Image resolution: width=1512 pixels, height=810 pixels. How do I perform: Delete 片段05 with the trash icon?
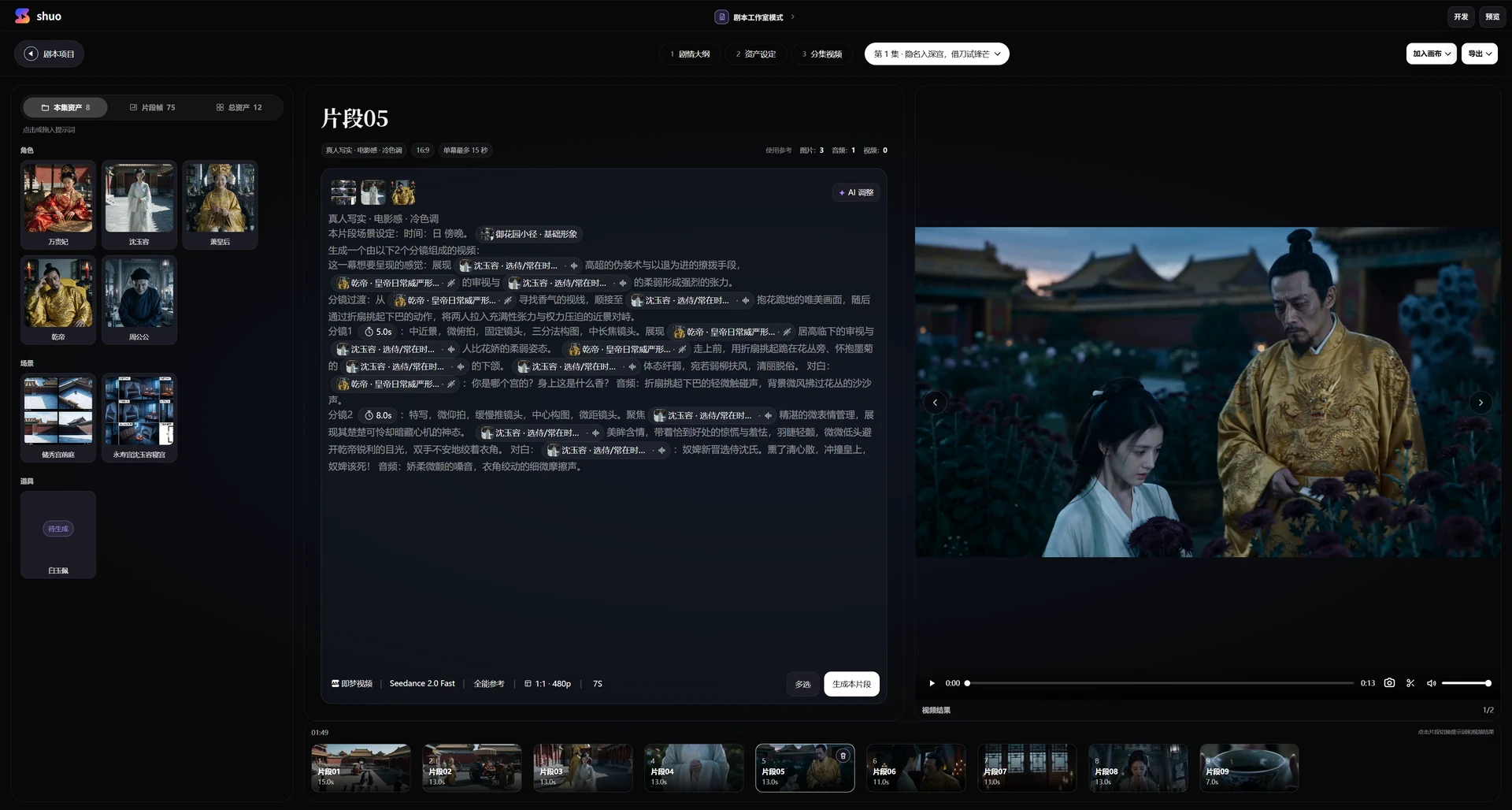pyautogui.click(x=843, y=756)
